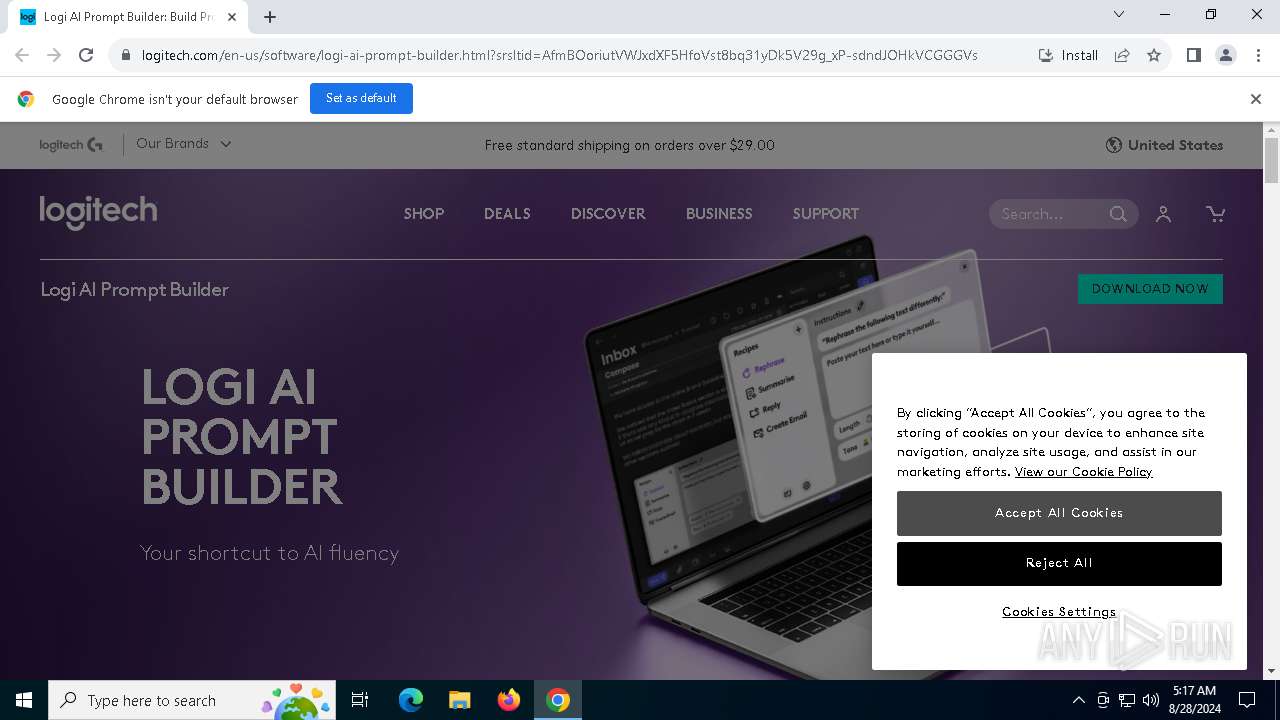1280x720 pixels.
Task: Click the Chrome icon on the taskbar
Action: (x=558, y=700)
